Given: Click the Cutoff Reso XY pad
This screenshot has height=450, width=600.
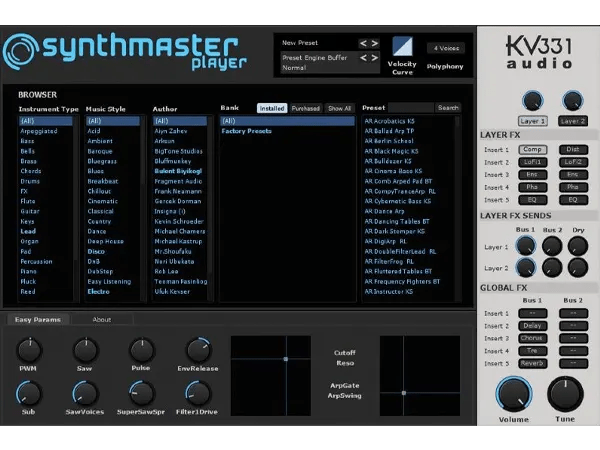Looking at the screenshot, I should tap(271, 376).
